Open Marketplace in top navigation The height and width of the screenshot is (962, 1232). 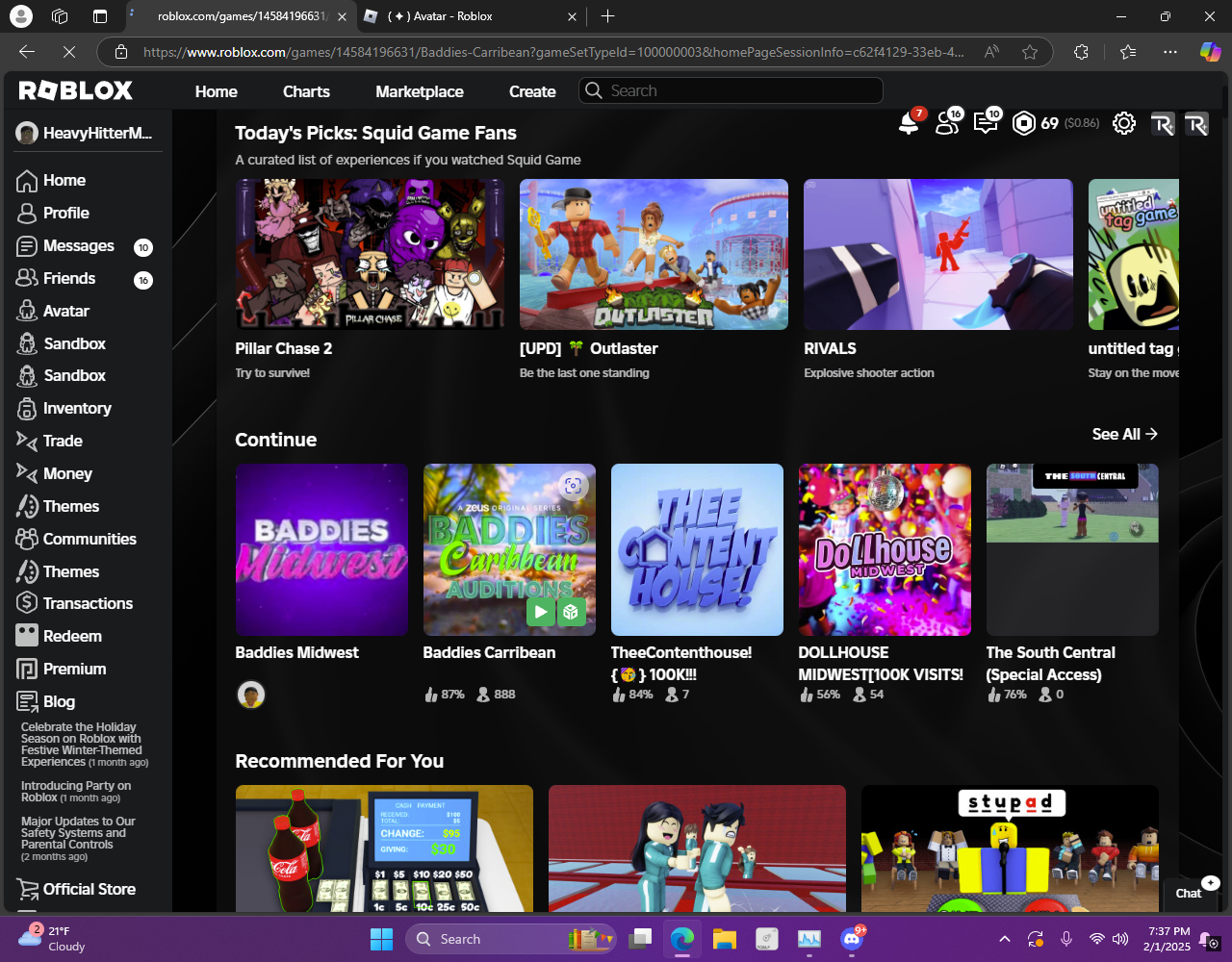[420, 91]
